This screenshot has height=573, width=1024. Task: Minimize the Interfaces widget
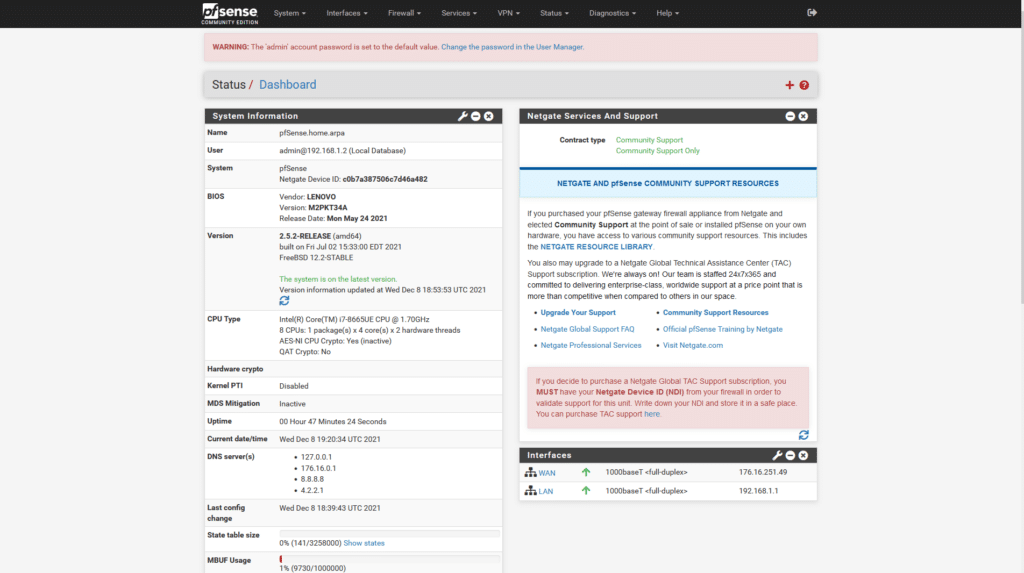point(790,455)
